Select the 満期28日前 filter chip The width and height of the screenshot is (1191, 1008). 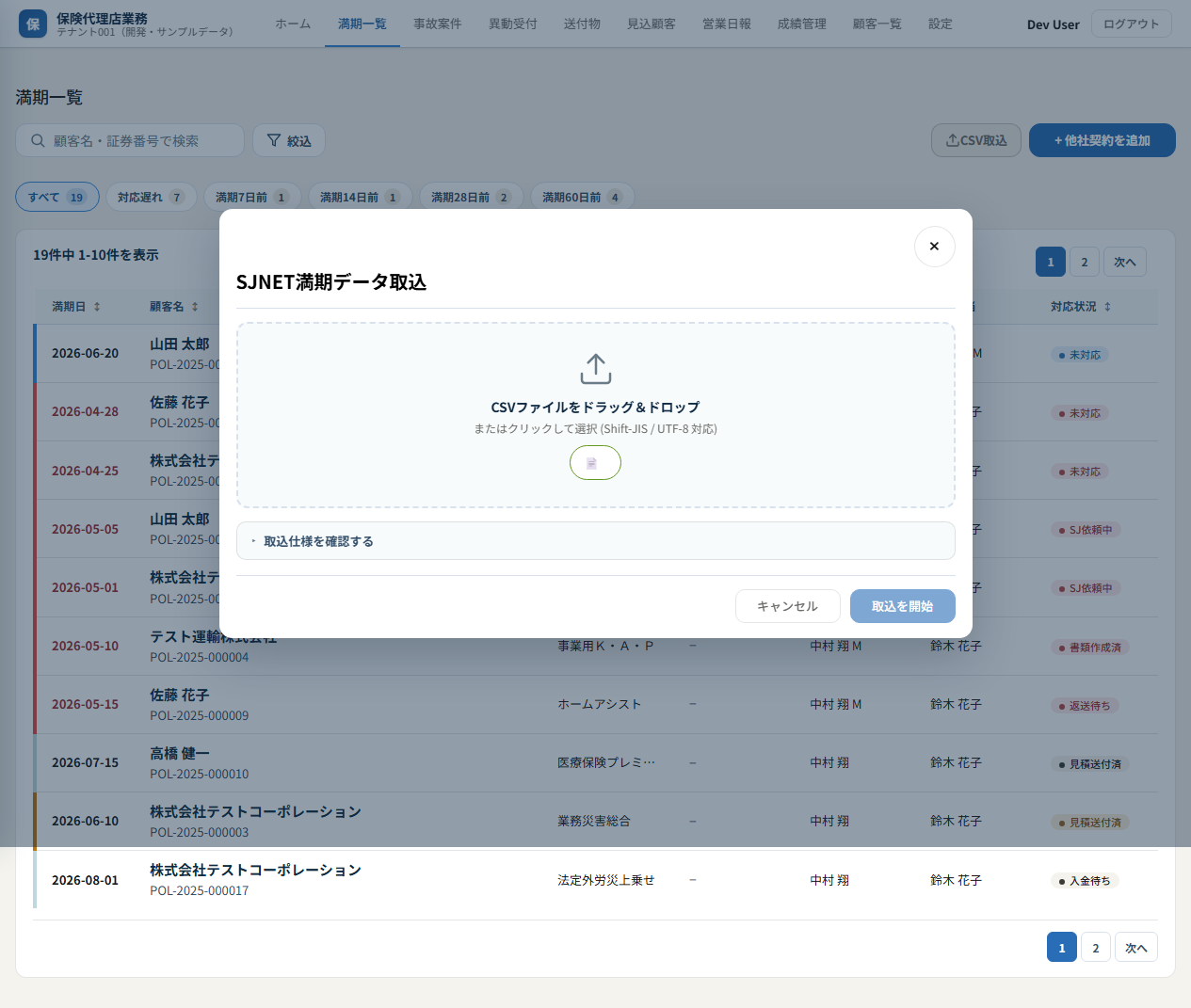472,197
